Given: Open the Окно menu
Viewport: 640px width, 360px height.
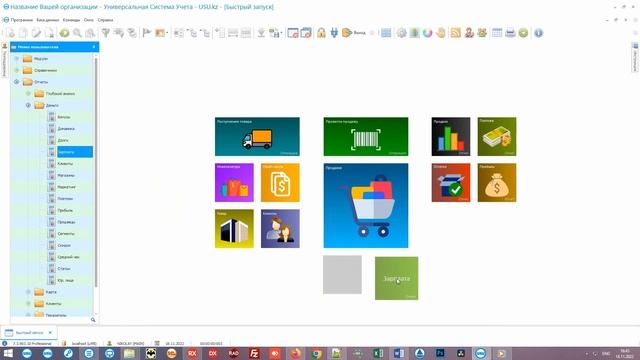Looking at the screenshot, I should click(x=89, y=20).
